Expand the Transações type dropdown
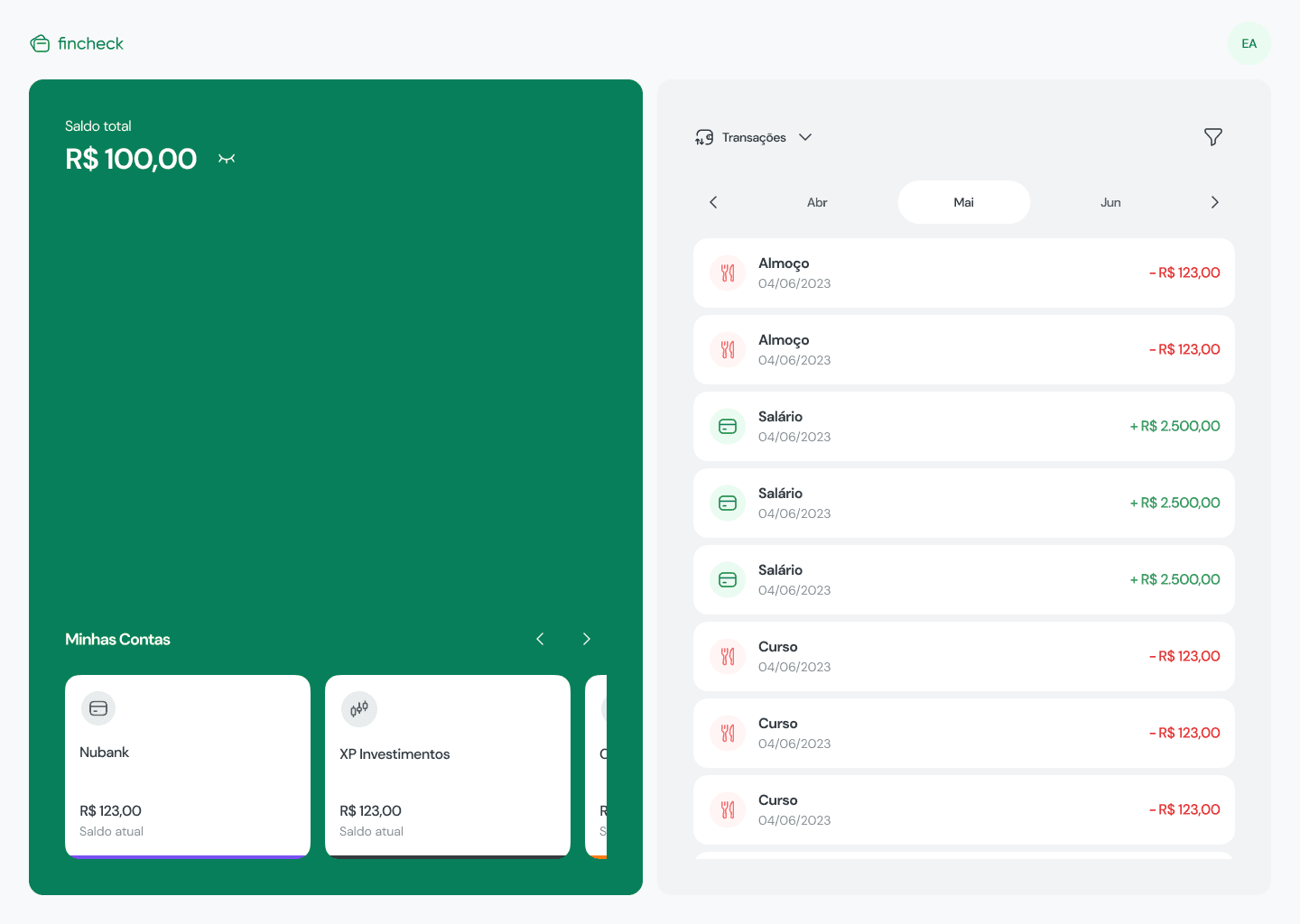Image resolution: width=1300 pixels, height=924 pixels. [804, 137]
